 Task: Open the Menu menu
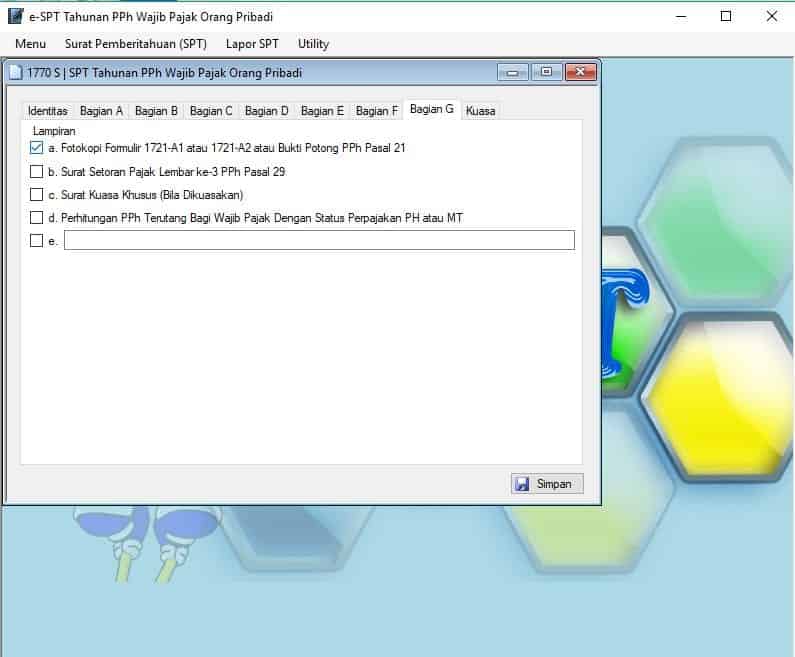click(30, 44)
